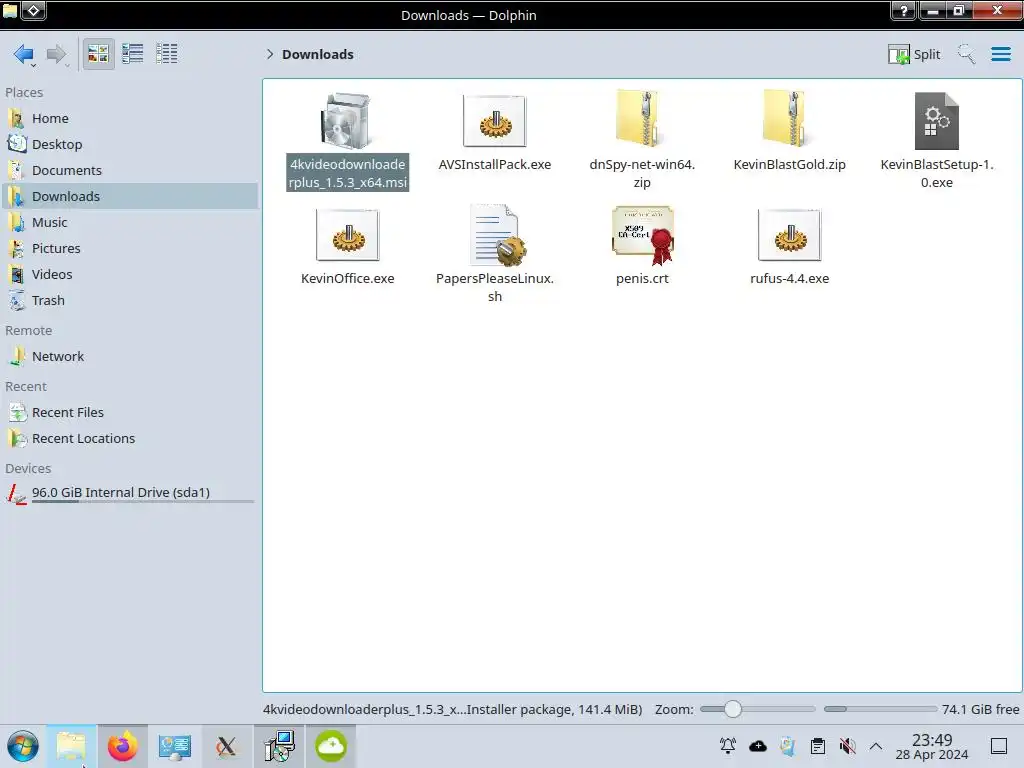This screenshot has width=1024, height=768.
Task: Expand hidden system tray icons arrow
Action: (x=876, y=746)
